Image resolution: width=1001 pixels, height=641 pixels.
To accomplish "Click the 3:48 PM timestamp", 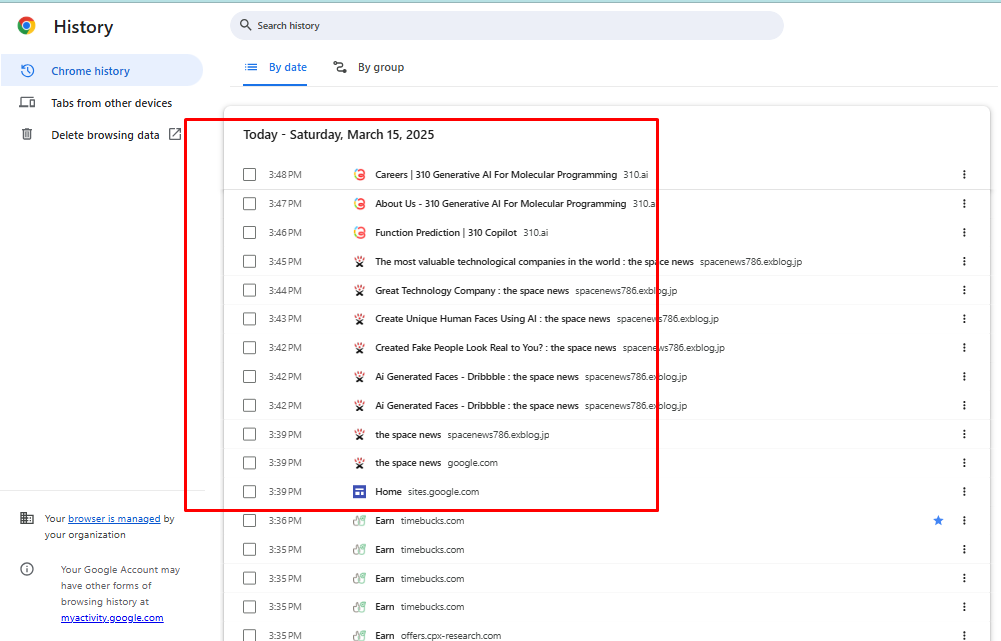I will 285,174.
